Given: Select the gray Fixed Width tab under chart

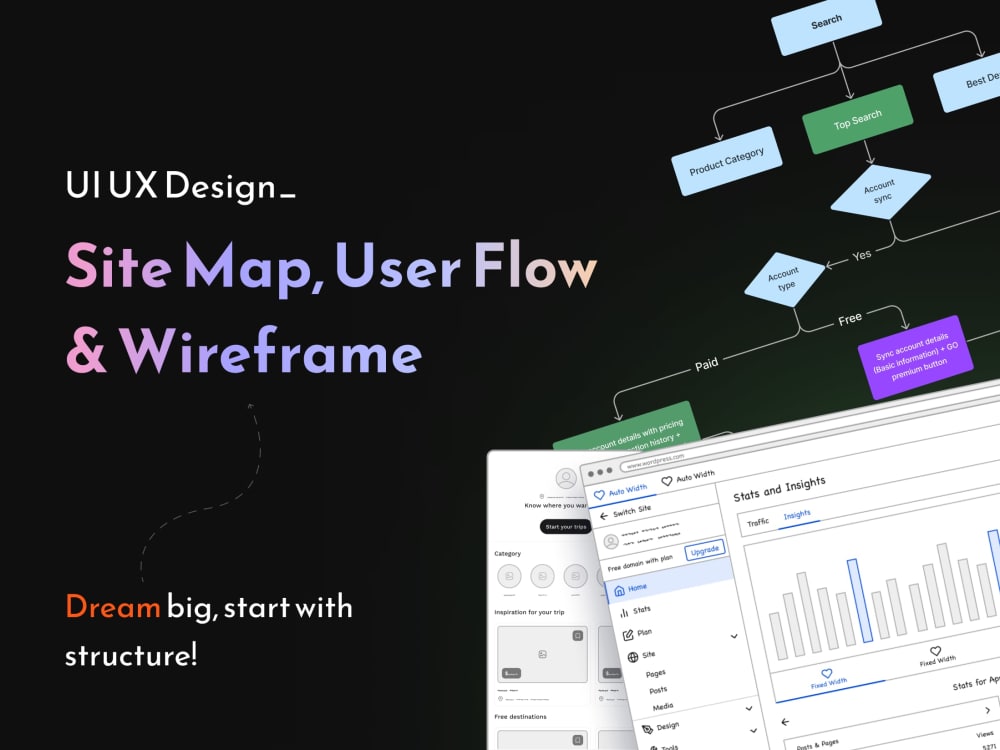Looking at the screenshot, I should 937,656.
